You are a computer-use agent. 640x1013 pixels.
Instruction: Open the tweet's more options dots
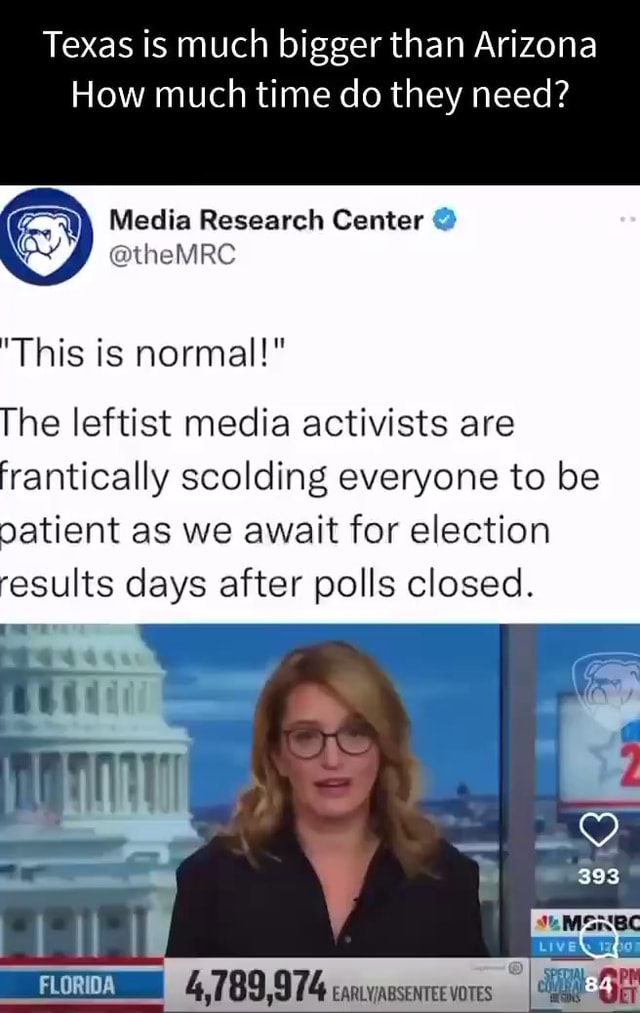pyautogui.click(x=628, y=220)
